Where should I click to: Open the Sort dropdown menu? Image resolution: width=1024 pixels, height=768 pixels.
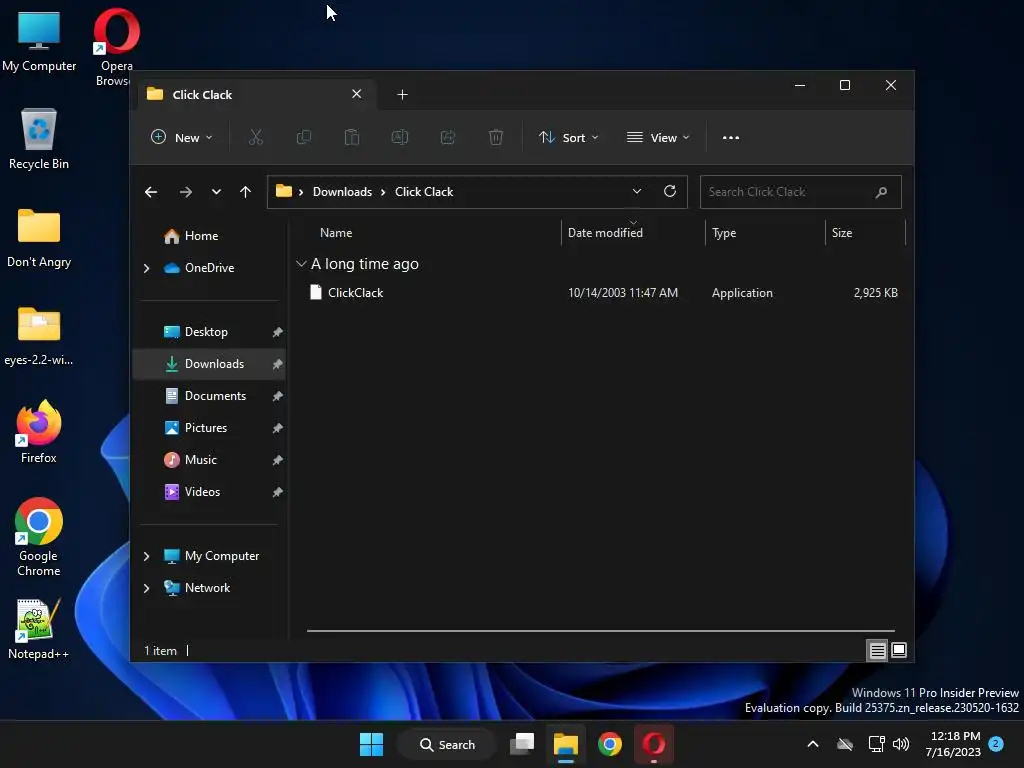(568, 137)
